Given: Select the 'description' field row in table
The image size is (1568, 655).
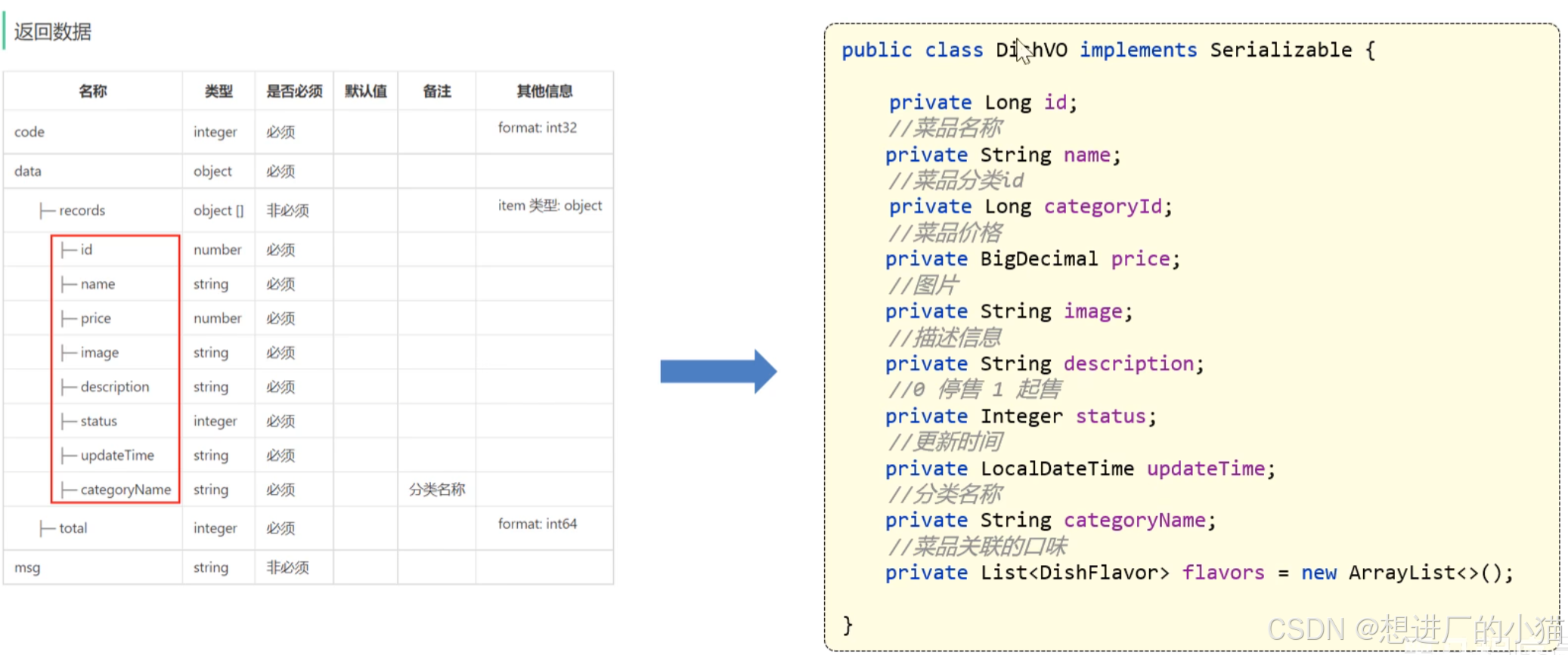Looking at the screenshot, I should [x=105, y=387].
